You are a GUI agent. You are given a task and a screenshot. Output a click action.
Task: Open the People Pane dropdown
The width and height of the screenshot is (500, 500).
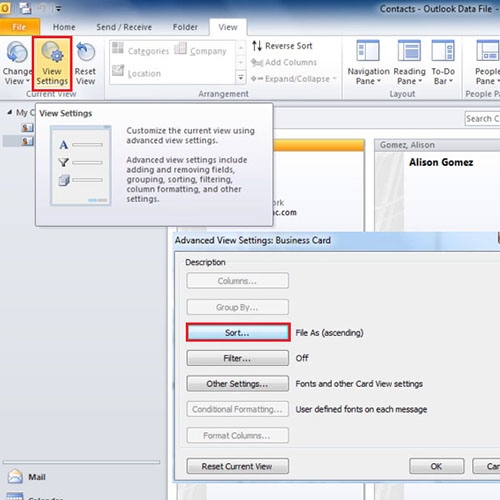pyautogui.click(x=487, y=63)
